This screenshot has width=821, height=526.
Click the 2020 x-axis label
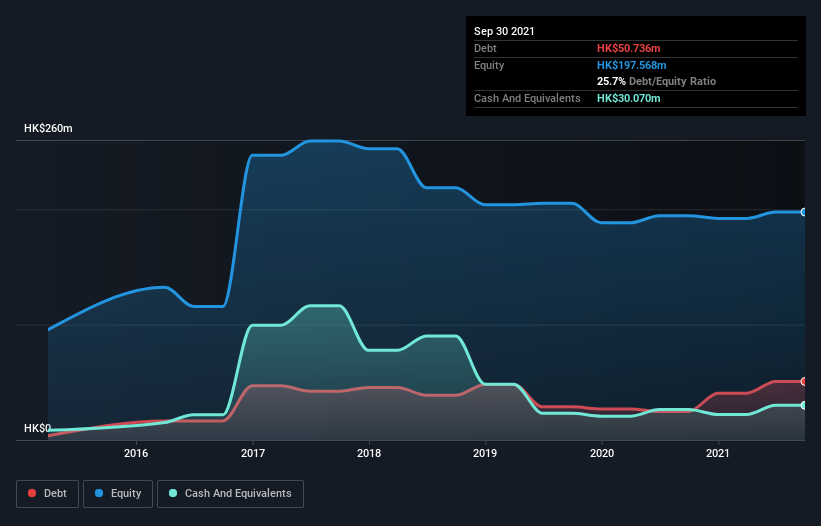pyautogui.click(x=602, y=453)
